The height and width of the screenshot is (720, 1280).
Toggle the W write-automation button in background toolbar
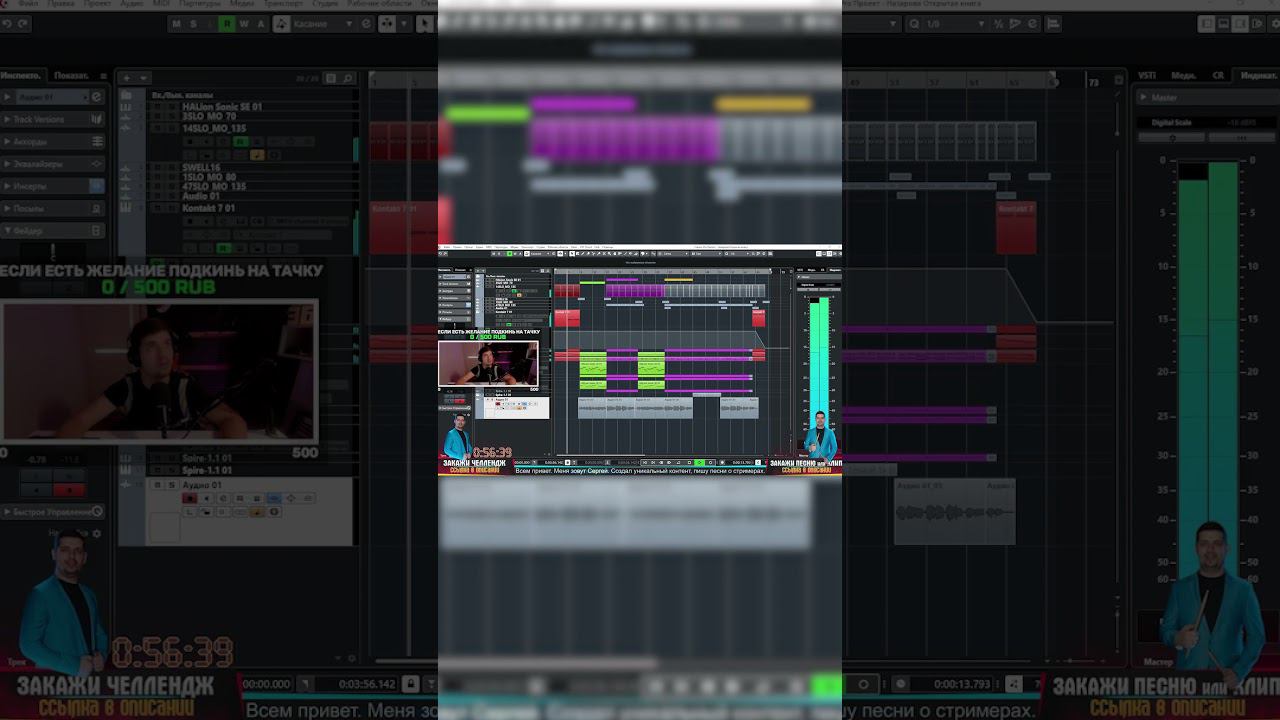tap(245, 24)
